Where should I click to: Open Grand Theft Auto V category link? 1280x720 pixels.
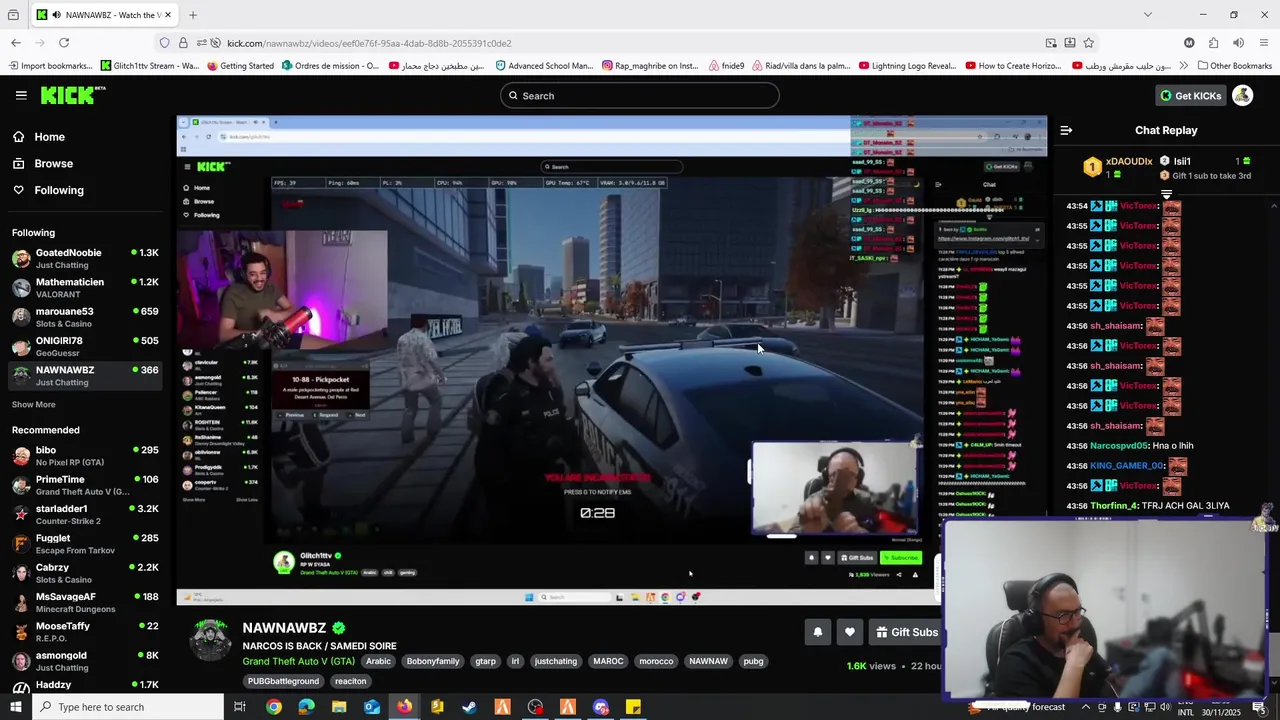[x=298, y=661]
